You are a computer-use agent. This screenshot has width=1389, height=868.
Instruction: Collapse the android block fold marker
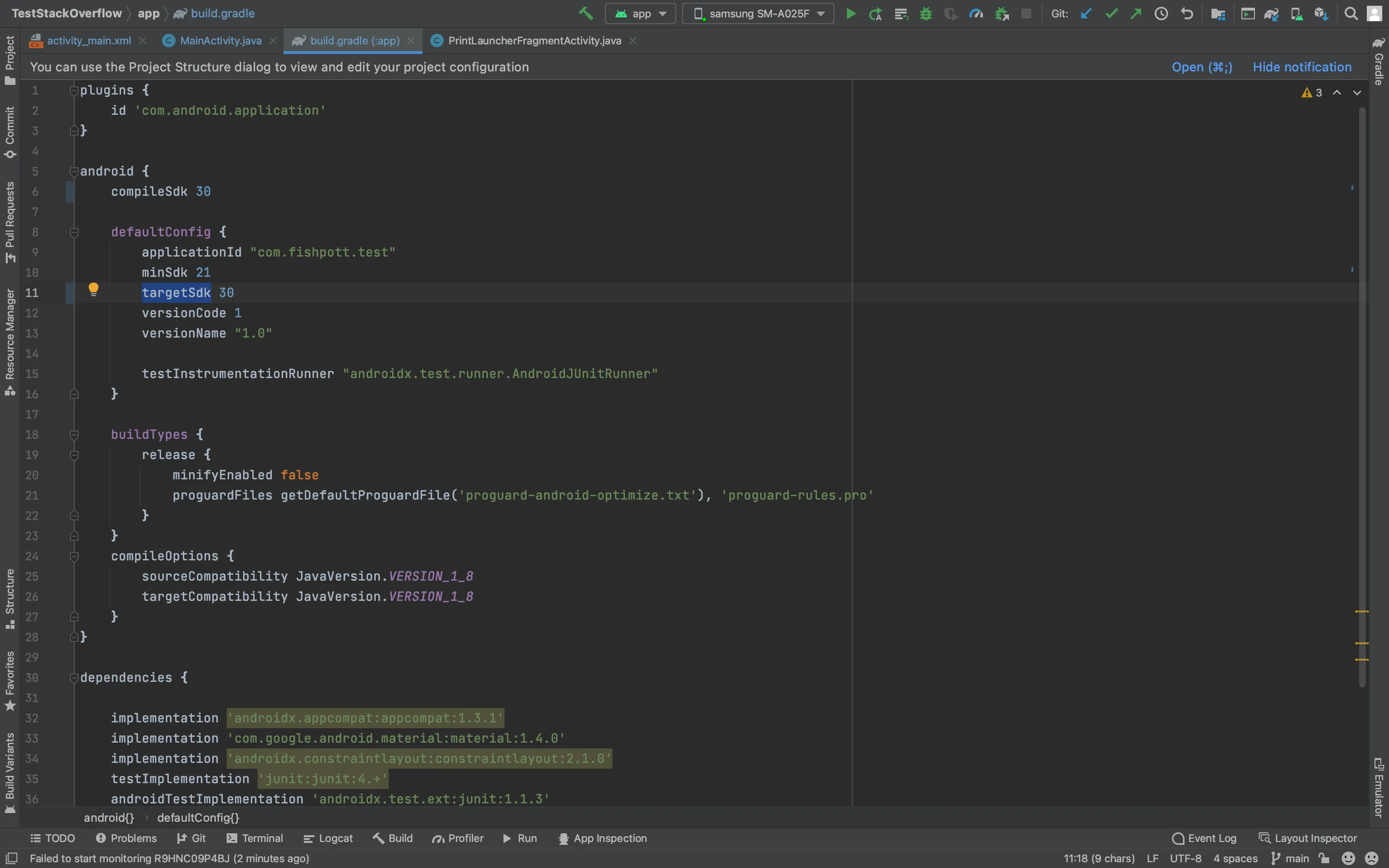[x=74, y=172]
